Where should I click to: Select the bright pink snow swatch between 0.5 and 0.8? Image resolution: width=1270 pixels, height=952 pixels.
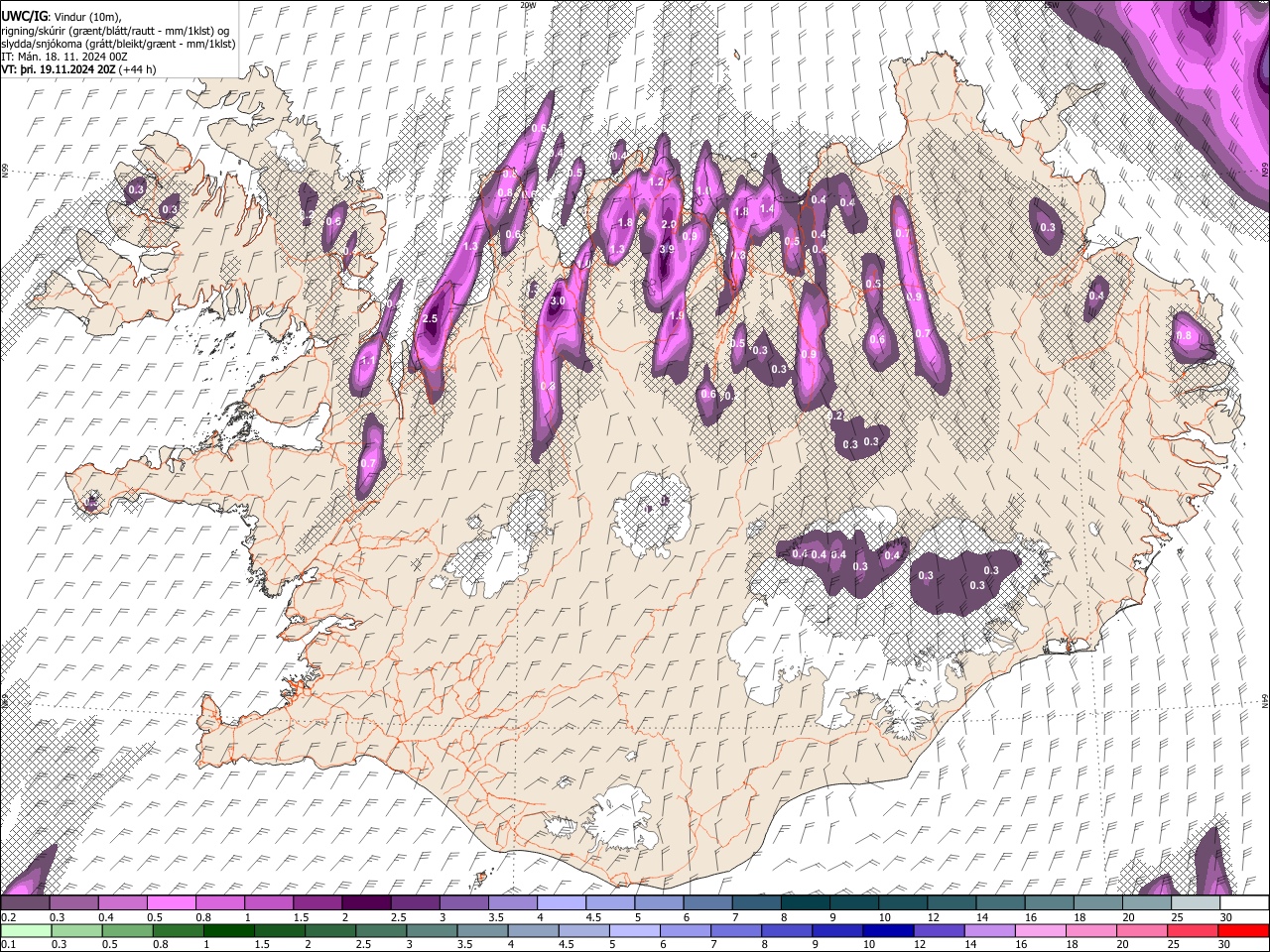point(173,902)
